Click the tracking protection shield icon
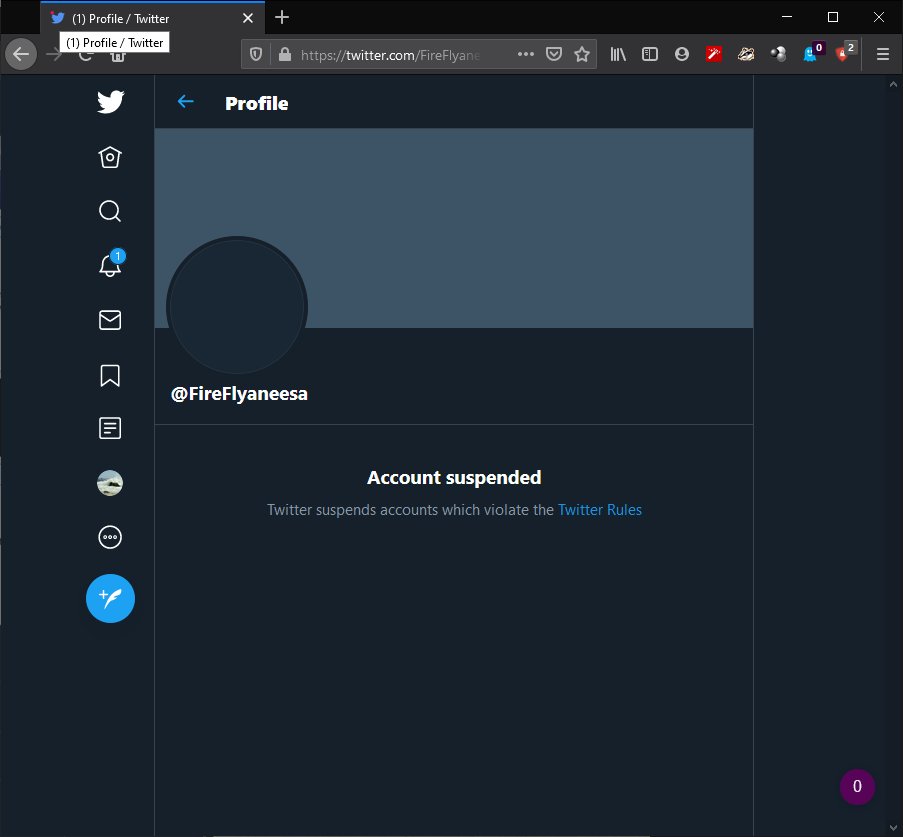The height and width of the screenshot is (837, 903). click(256, 54)
